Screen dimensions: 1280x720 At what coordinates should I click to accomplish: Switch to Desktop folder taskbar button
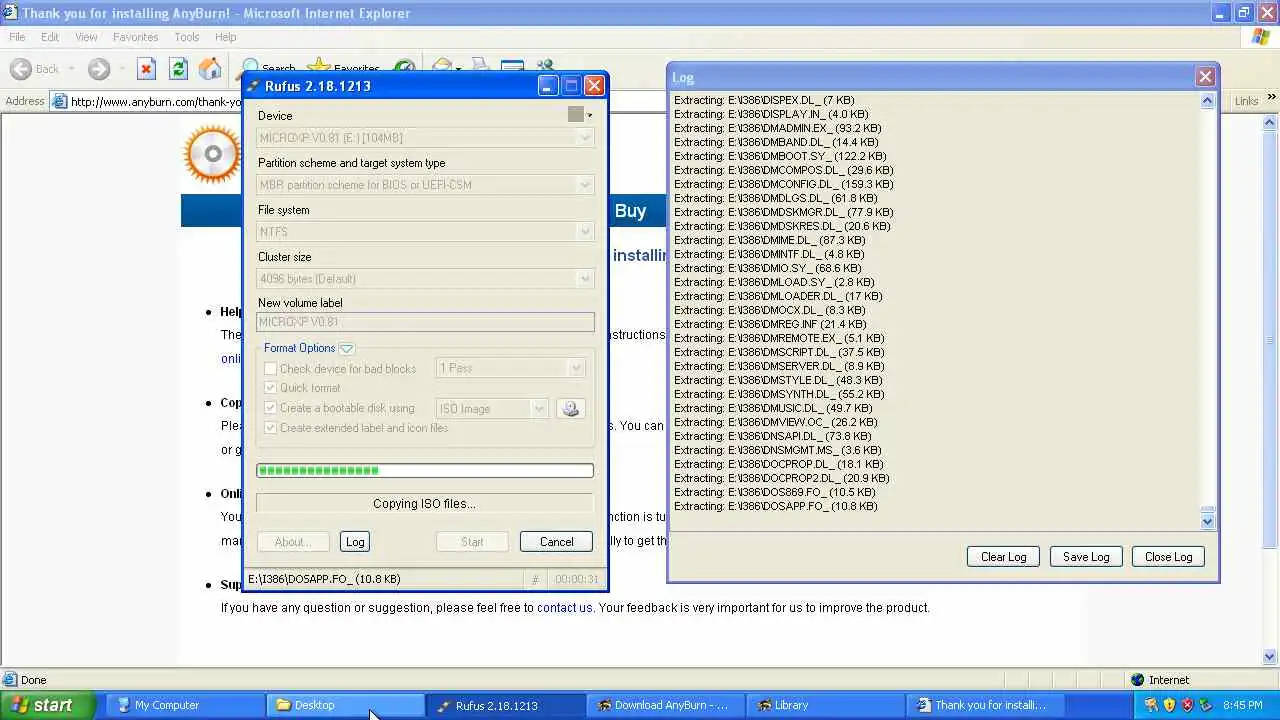click(x=345, y=705)
